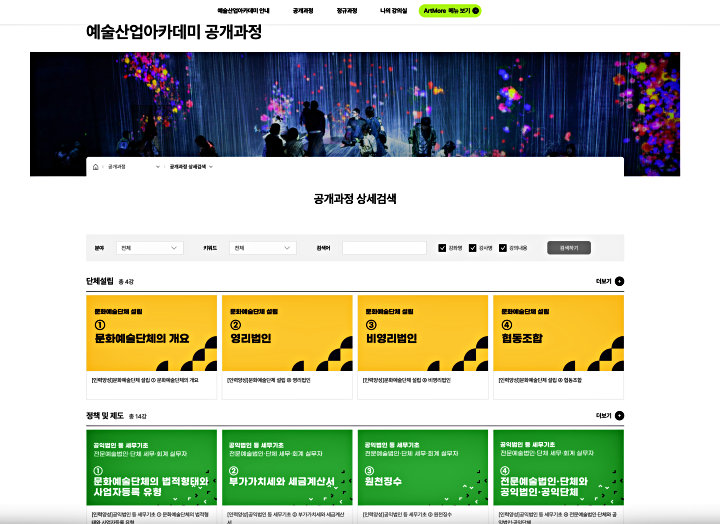This screenshot has height=524, width=720.
Task: Open the 문화예술단체의 개요 yellow course card
Action: click(151, 332)
